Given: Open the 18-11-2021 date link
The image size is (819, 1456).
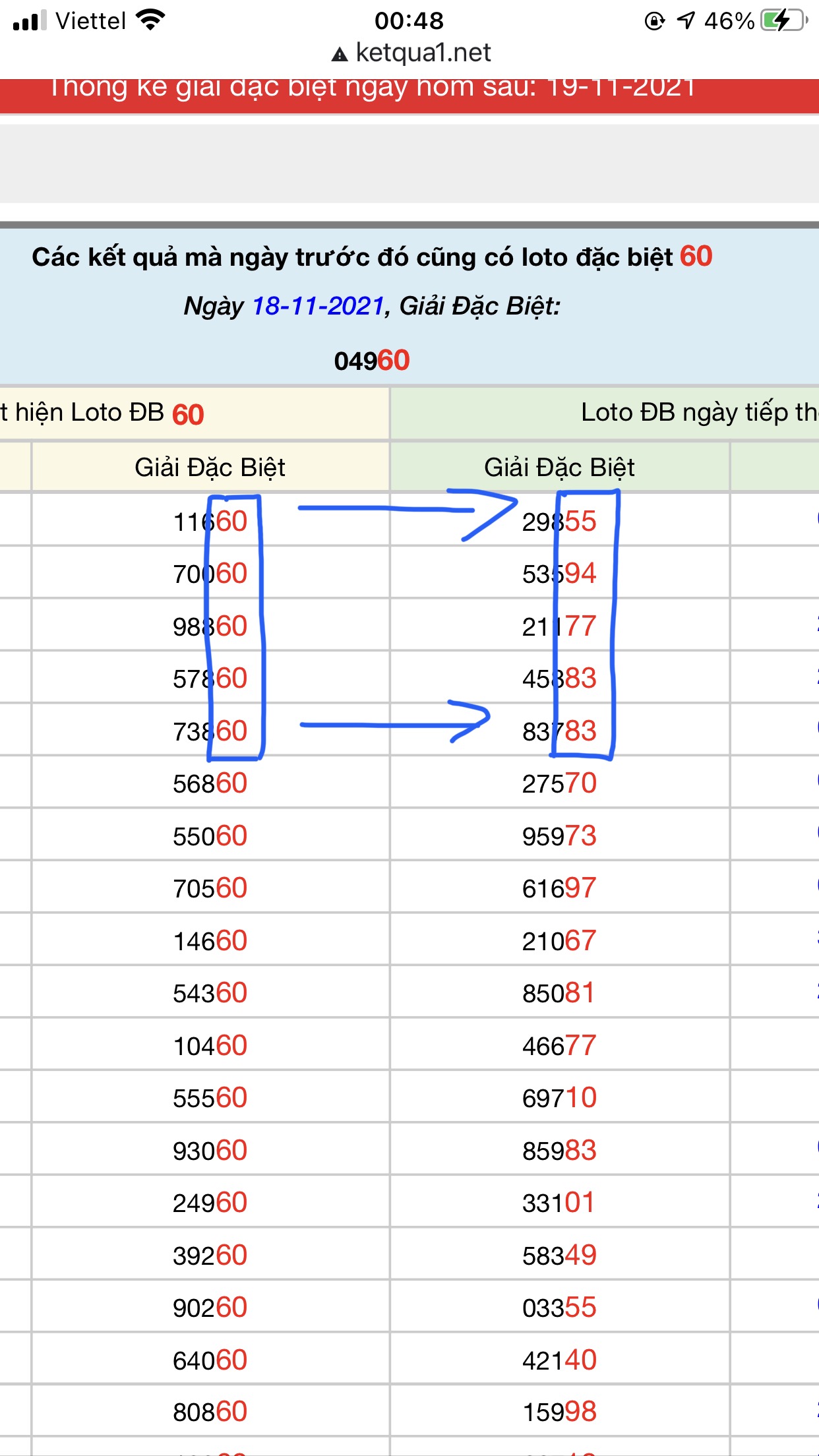Looking at the screenshot, I should pyautogui.click(x=318, y=306).
